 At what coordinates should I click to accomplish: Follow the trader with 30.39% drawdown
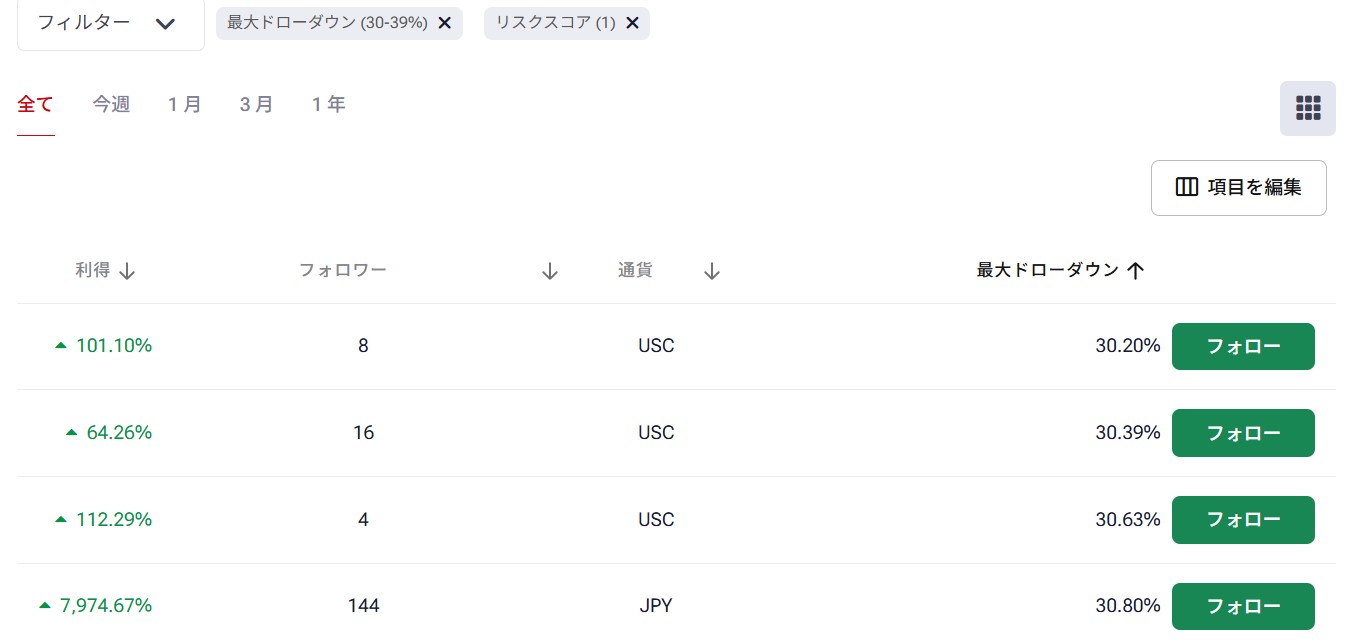click(1242, 433)
